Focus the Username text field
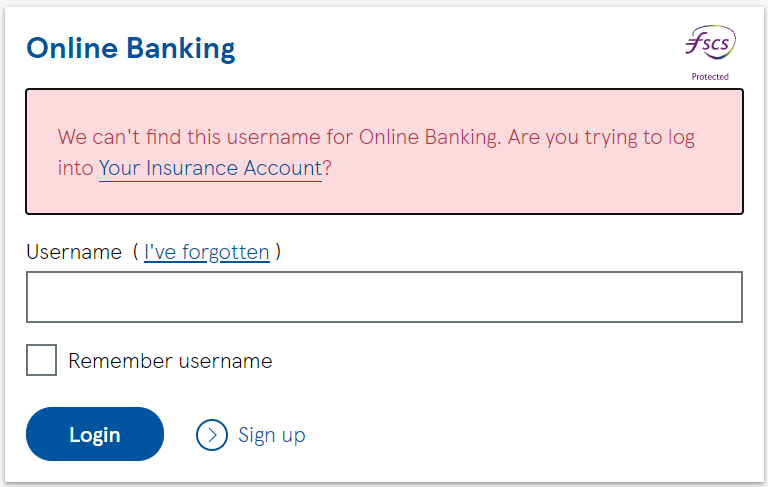 384,297
